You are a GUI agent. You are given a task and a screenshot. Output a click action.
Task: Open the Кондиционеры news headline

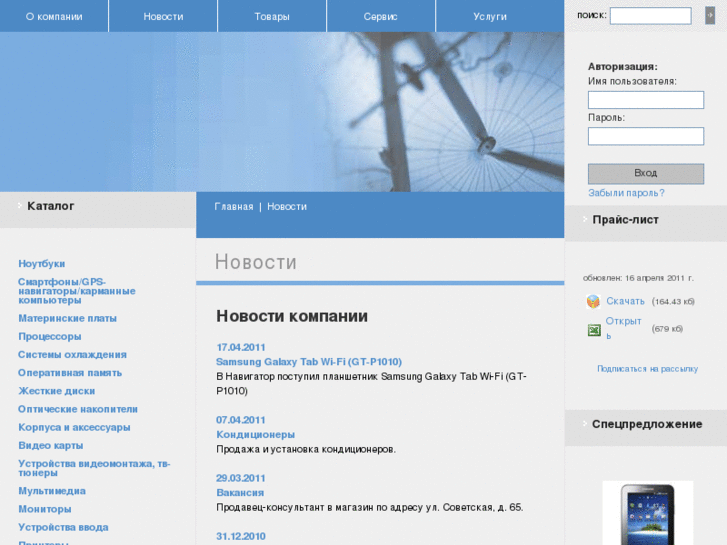255,435
